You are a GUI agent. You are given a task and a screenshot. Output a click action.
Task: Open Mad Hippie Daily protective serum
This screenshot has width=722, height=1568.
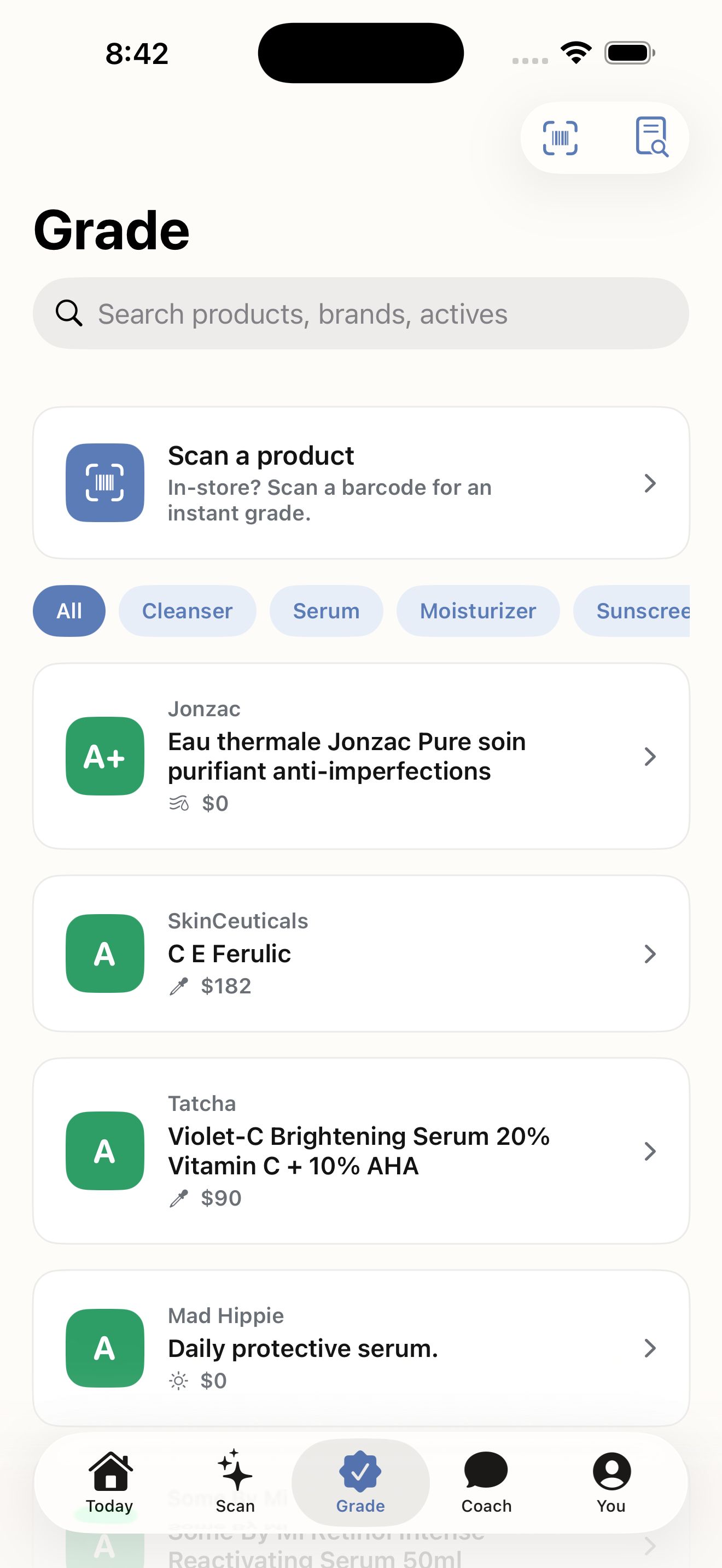coord(361,1348)
